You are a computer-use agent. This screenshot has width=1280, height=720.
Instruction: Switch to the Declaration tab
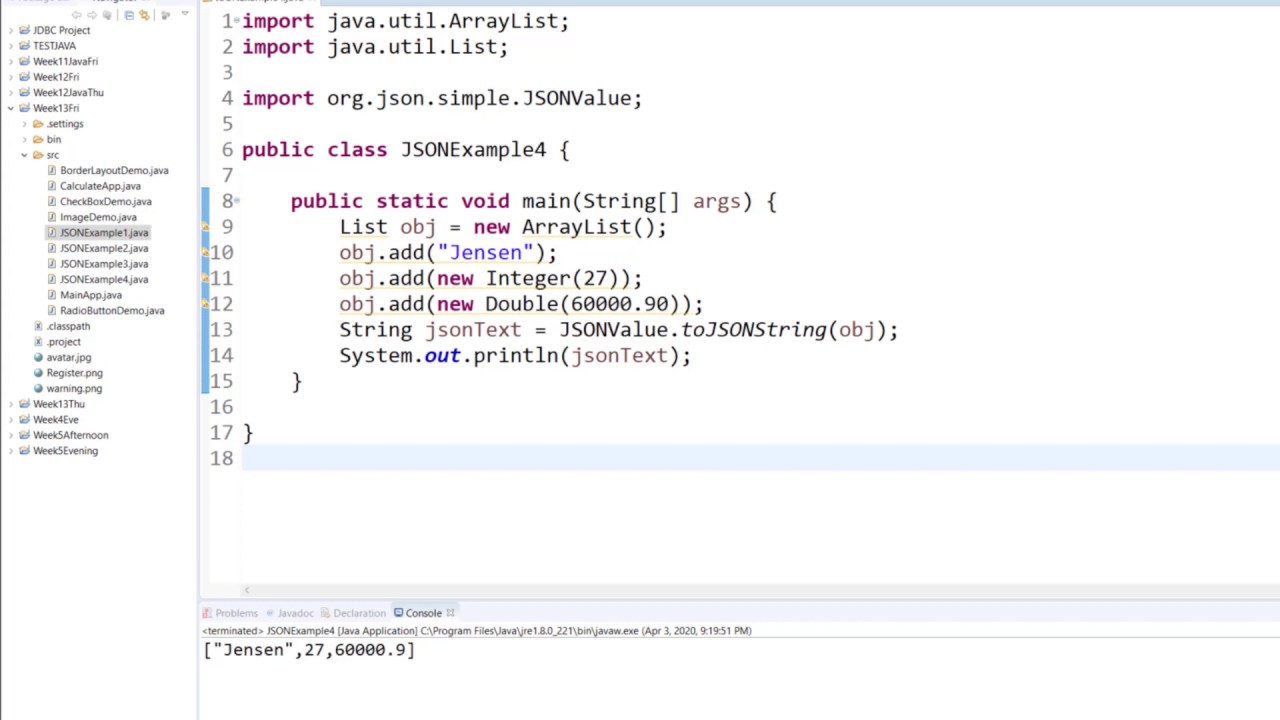point(353,613)
